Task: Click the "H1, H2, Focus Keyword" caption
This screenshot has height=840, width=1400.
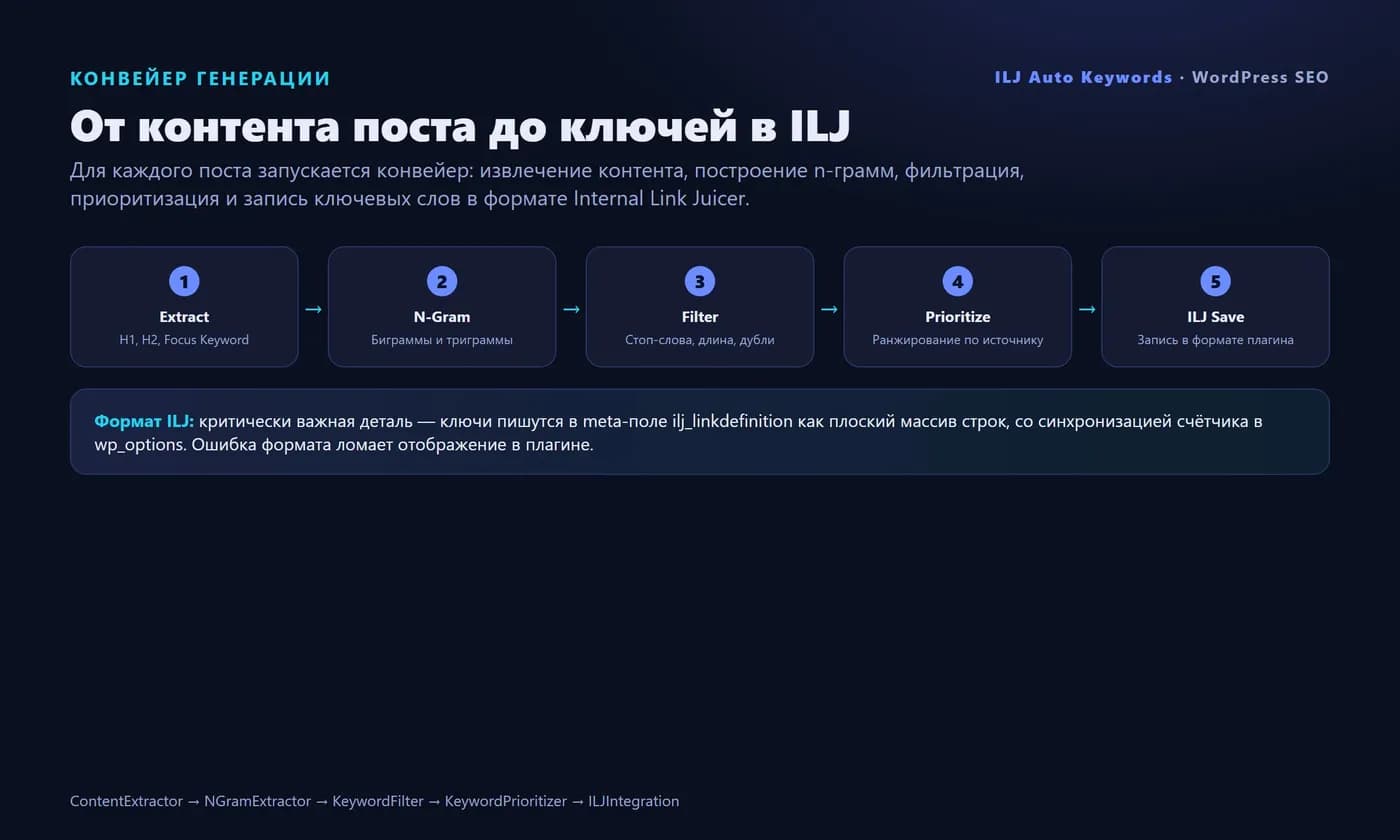Action: pos(184,340)
